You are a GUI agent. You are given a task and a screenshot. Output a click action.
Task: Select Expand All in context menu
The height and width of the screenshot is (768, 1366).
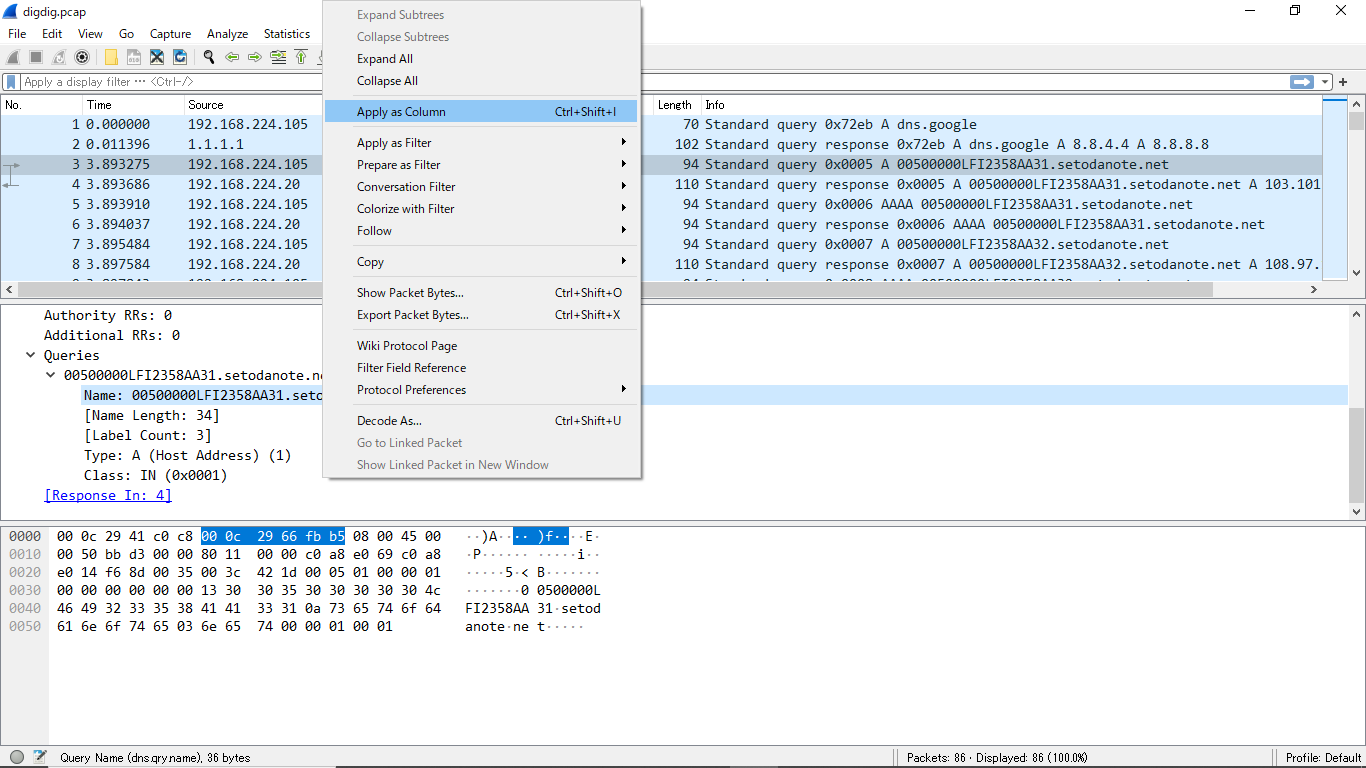point(482,59)
